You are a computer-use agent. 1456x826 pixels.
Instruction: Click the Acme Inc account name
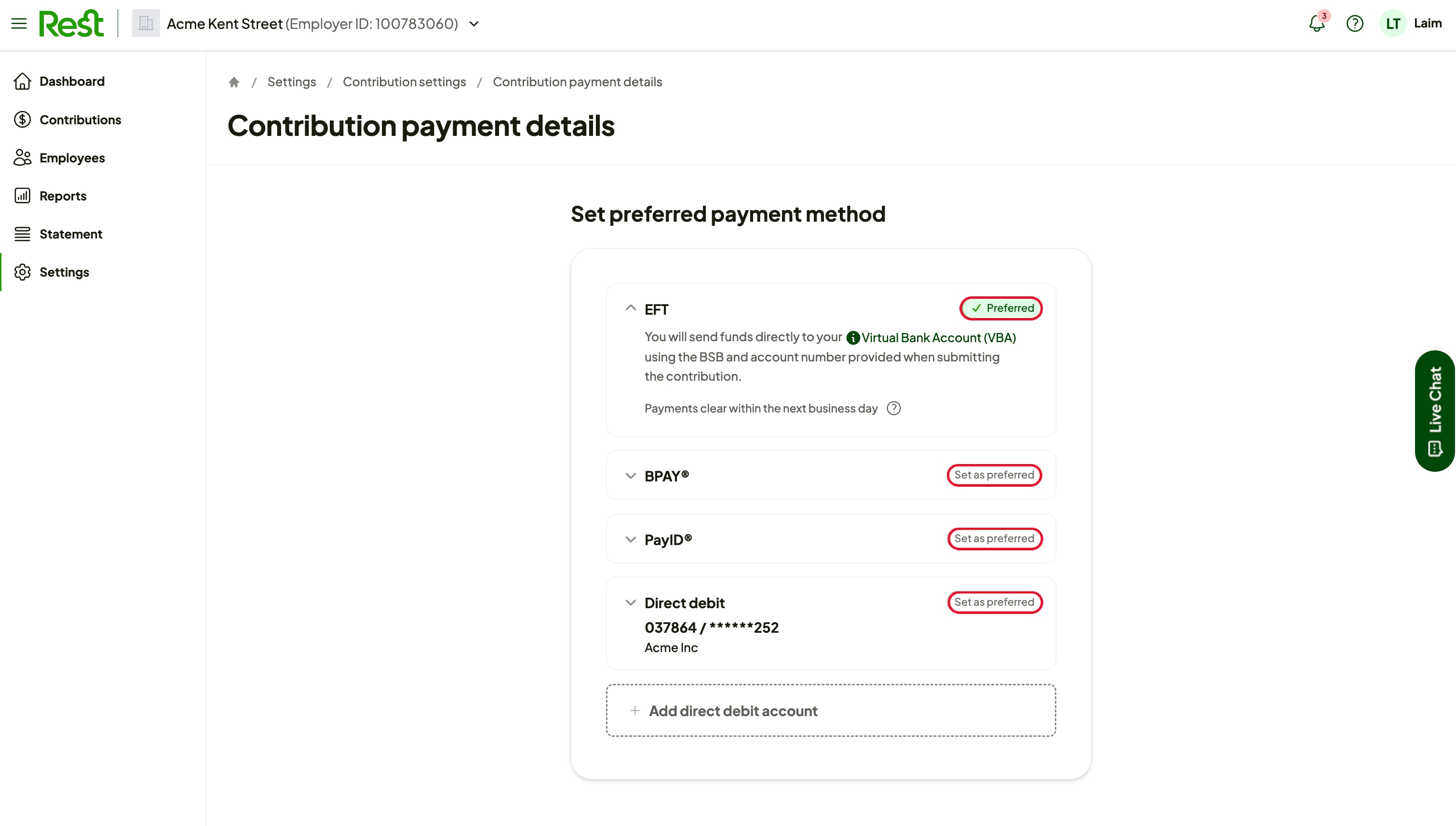(671, 648)
